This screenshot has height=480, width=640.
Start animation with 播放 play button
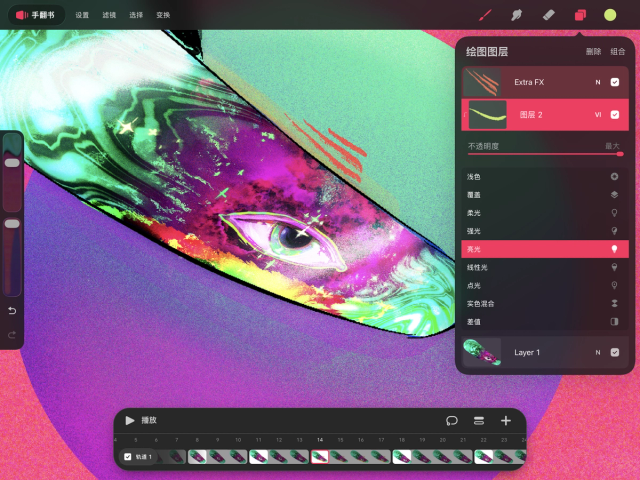tap(130, 420)
